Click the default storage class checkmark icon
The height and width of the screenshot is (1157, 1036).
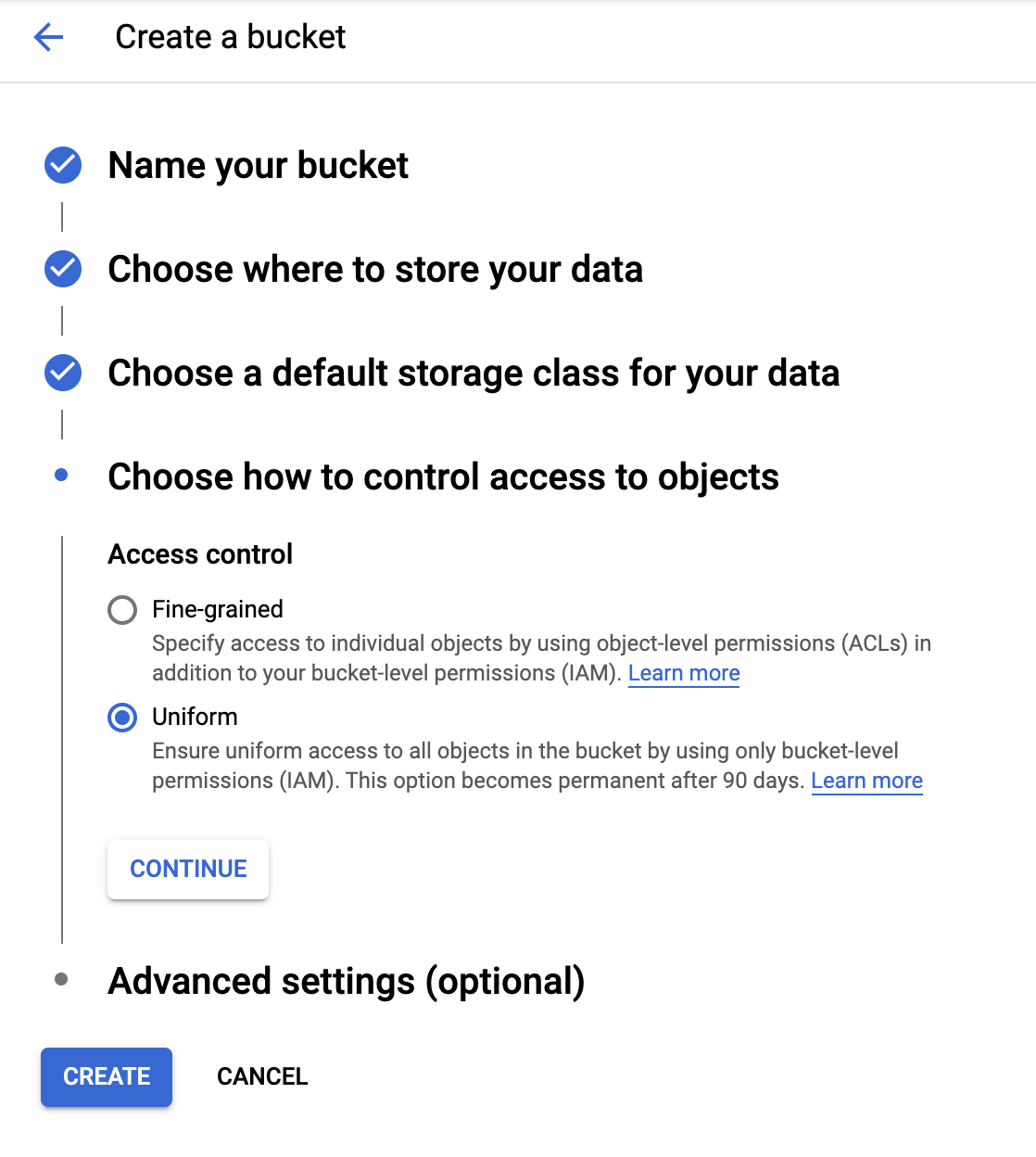[63, 373]
